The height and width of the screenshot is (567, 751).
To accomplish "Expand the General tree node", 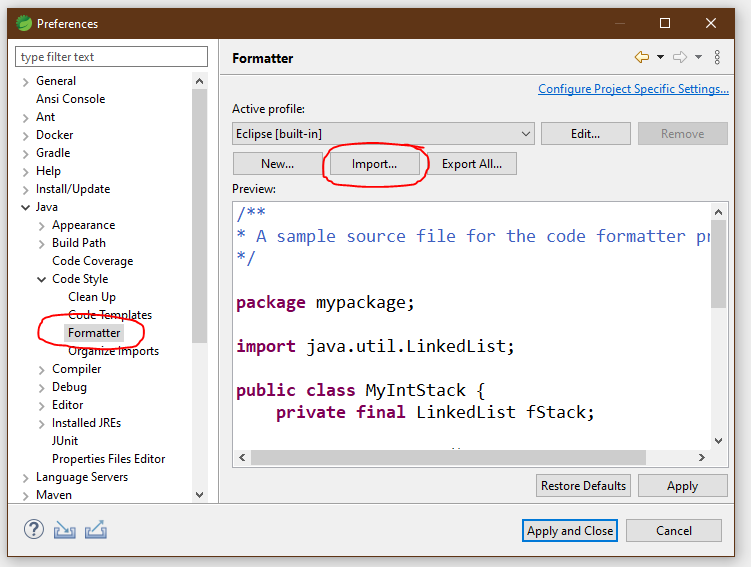I will 26,82.
